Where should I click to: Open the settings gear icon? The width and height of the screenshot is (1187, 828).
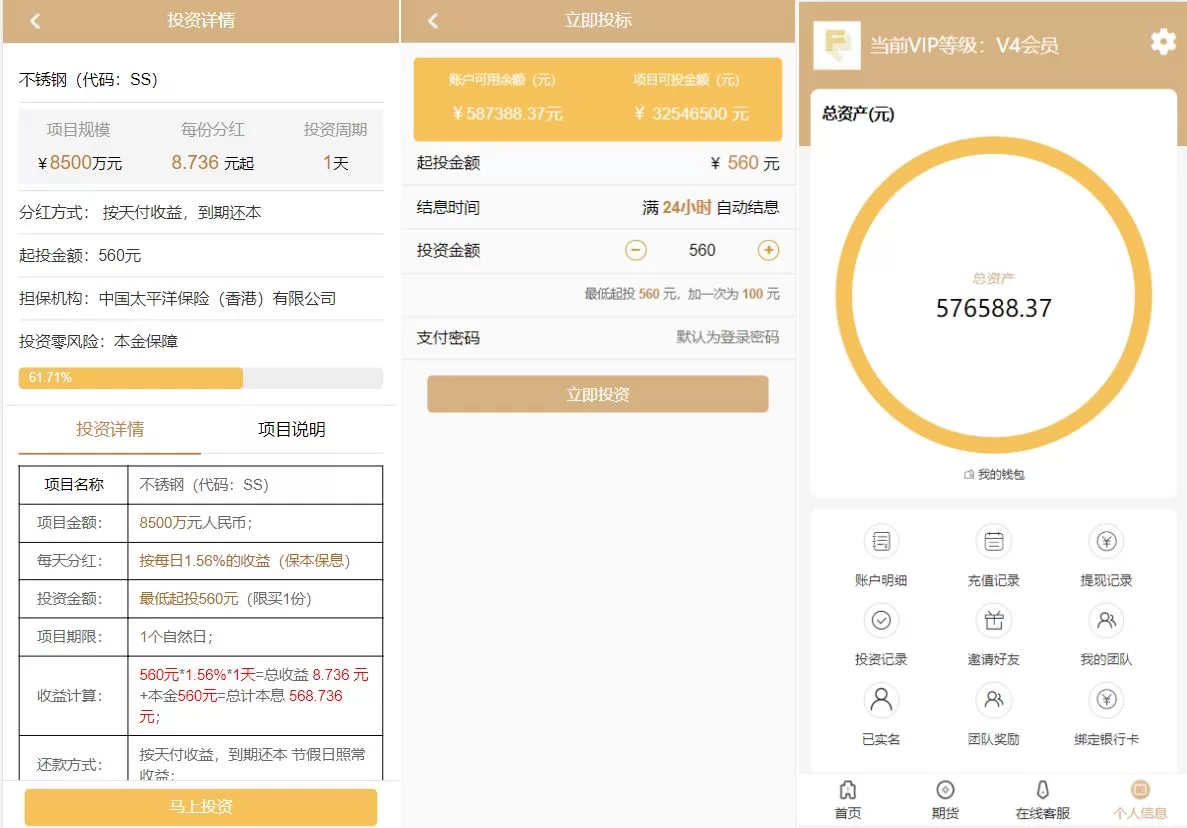tap(1162, 42)
